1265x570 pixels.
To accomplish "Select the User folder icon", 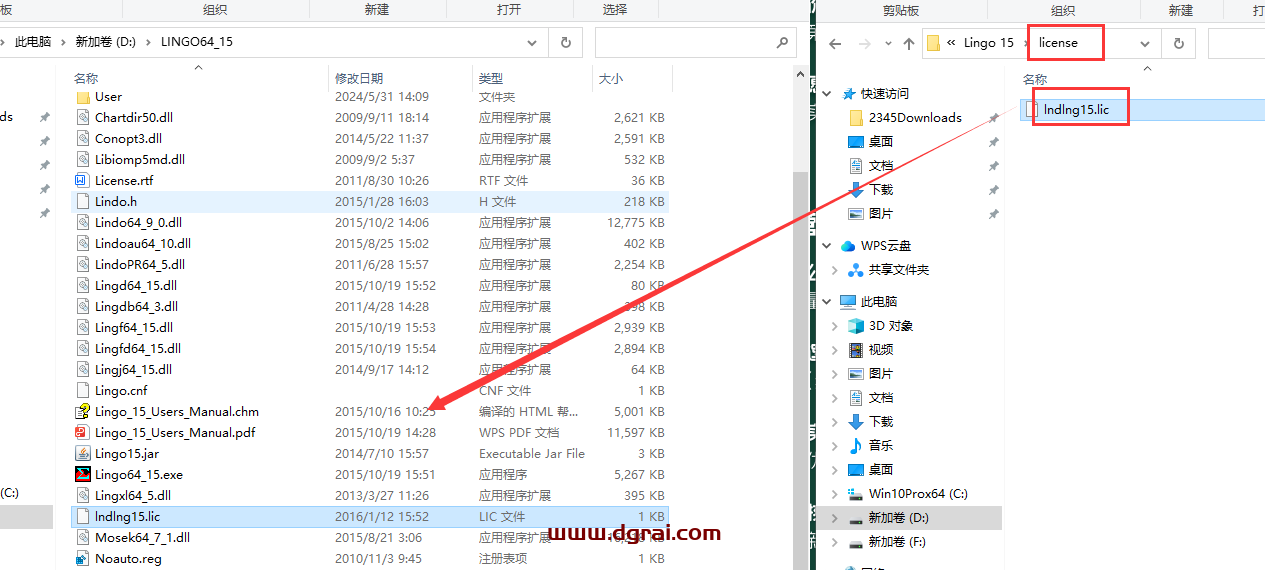I will coord(83,97).
